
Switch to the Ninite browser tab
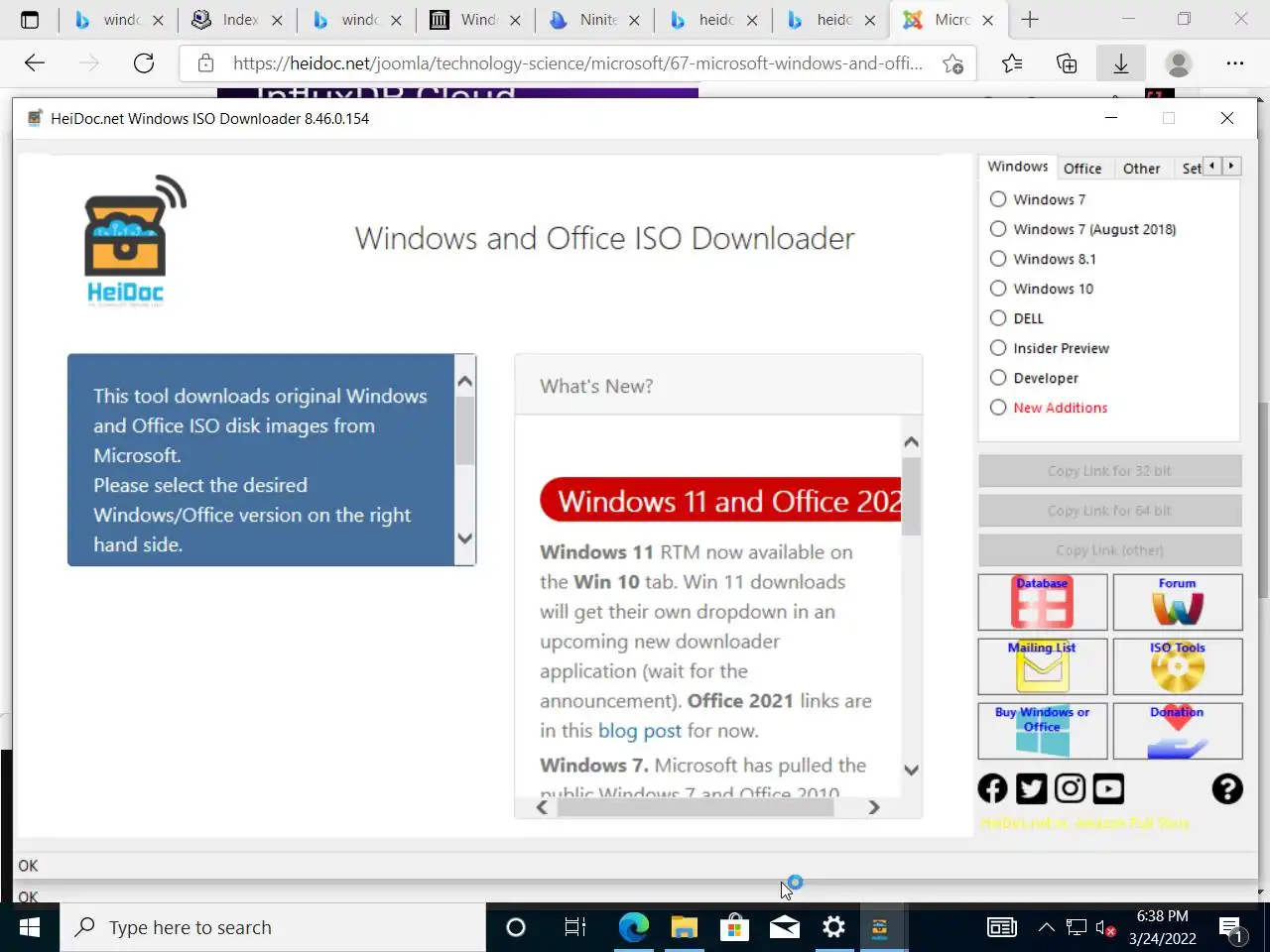[595, 20]
